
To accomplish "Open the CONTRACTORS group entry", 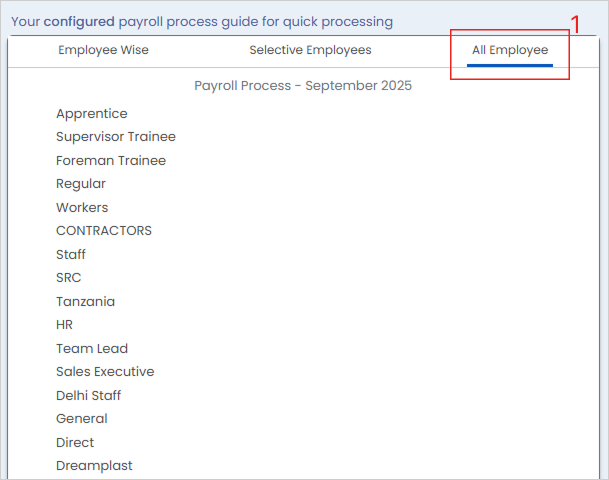I will pyautogui.click(x=104, y=231).
